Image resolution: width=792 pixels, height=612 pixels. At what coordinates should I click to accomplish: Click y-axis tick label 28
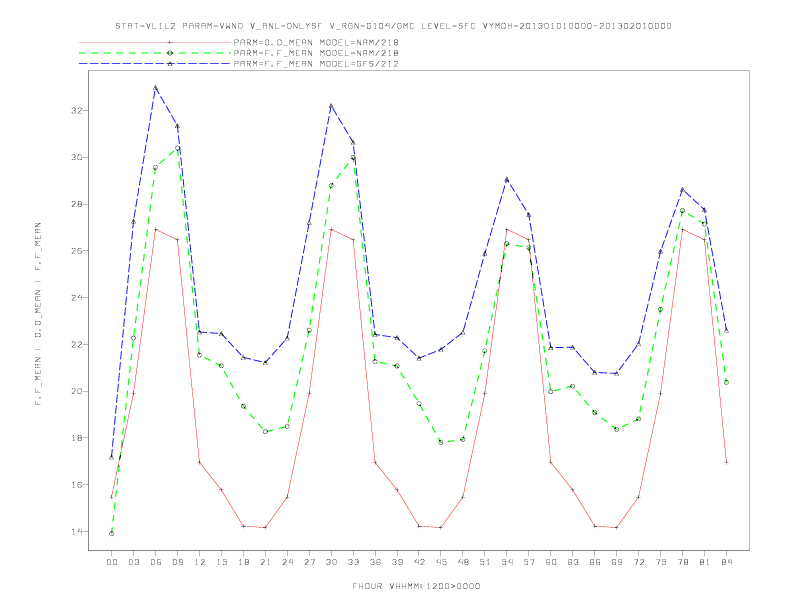[x=77, y=205]
